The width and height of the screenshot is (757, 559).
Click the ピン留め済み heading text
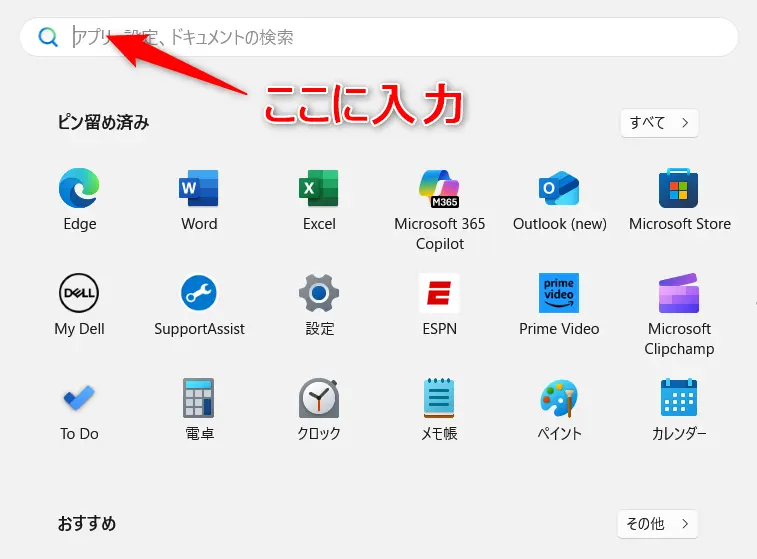click(103, 122)
